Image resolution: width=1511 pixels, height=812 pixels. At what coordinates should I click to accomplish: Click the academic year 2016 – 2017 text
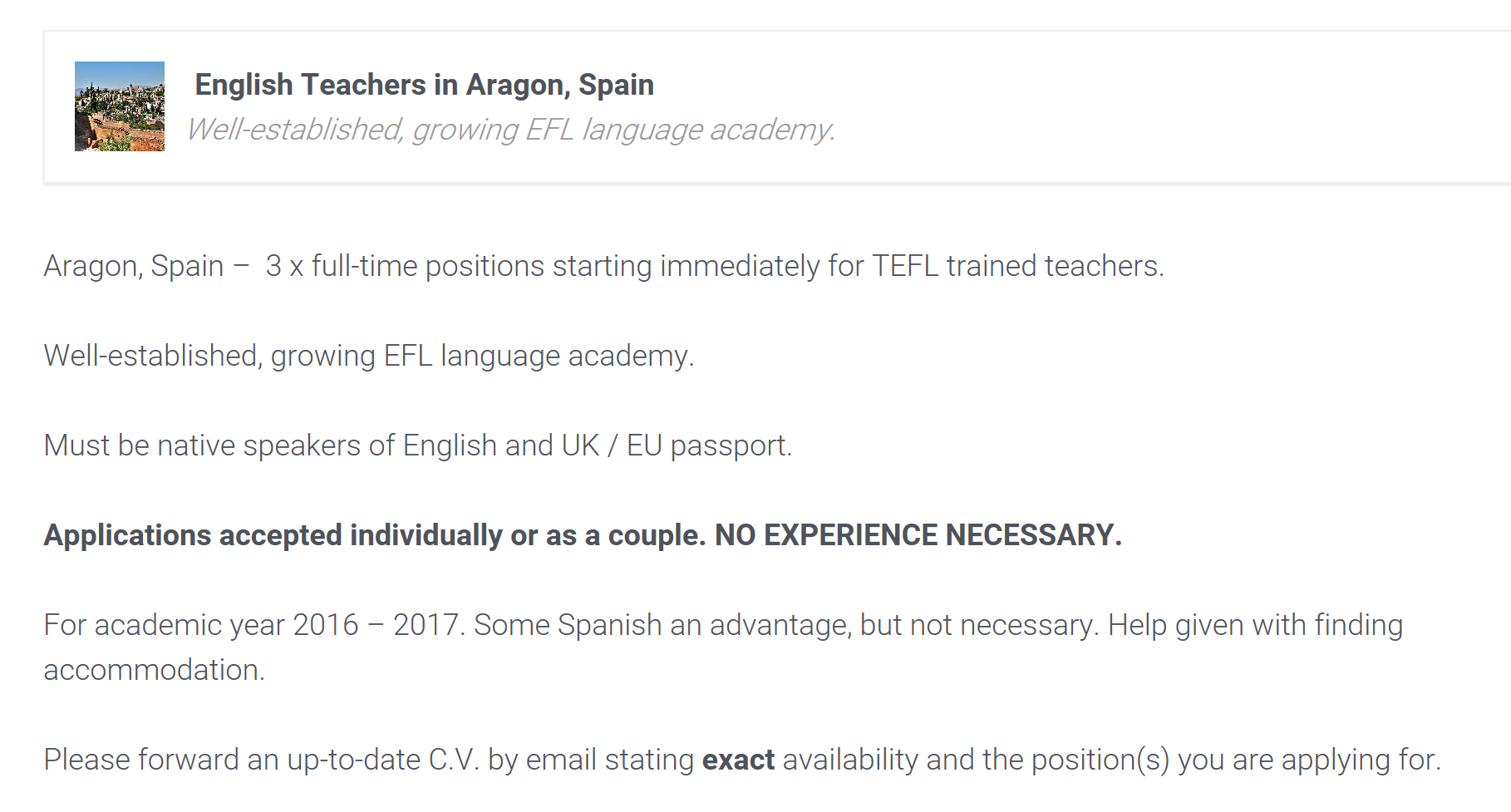coord(254,625)
